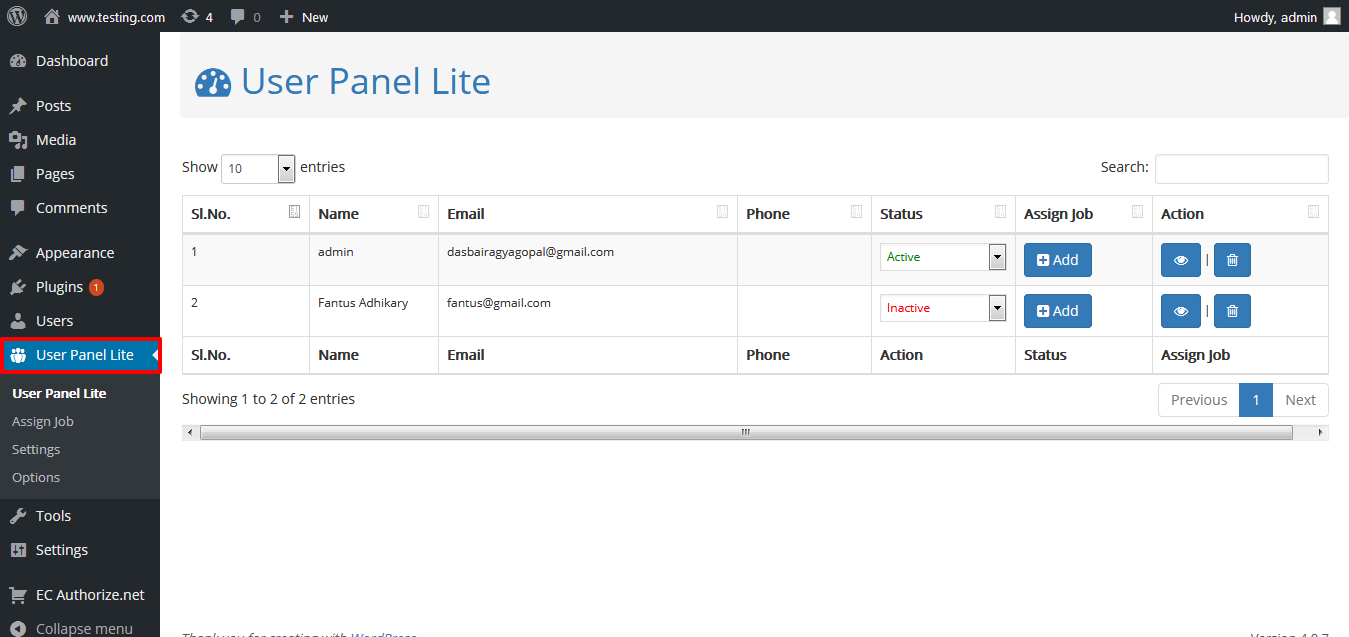
Task: Click the scrollbar right arrow
Action: click(x=1321, y=432)
